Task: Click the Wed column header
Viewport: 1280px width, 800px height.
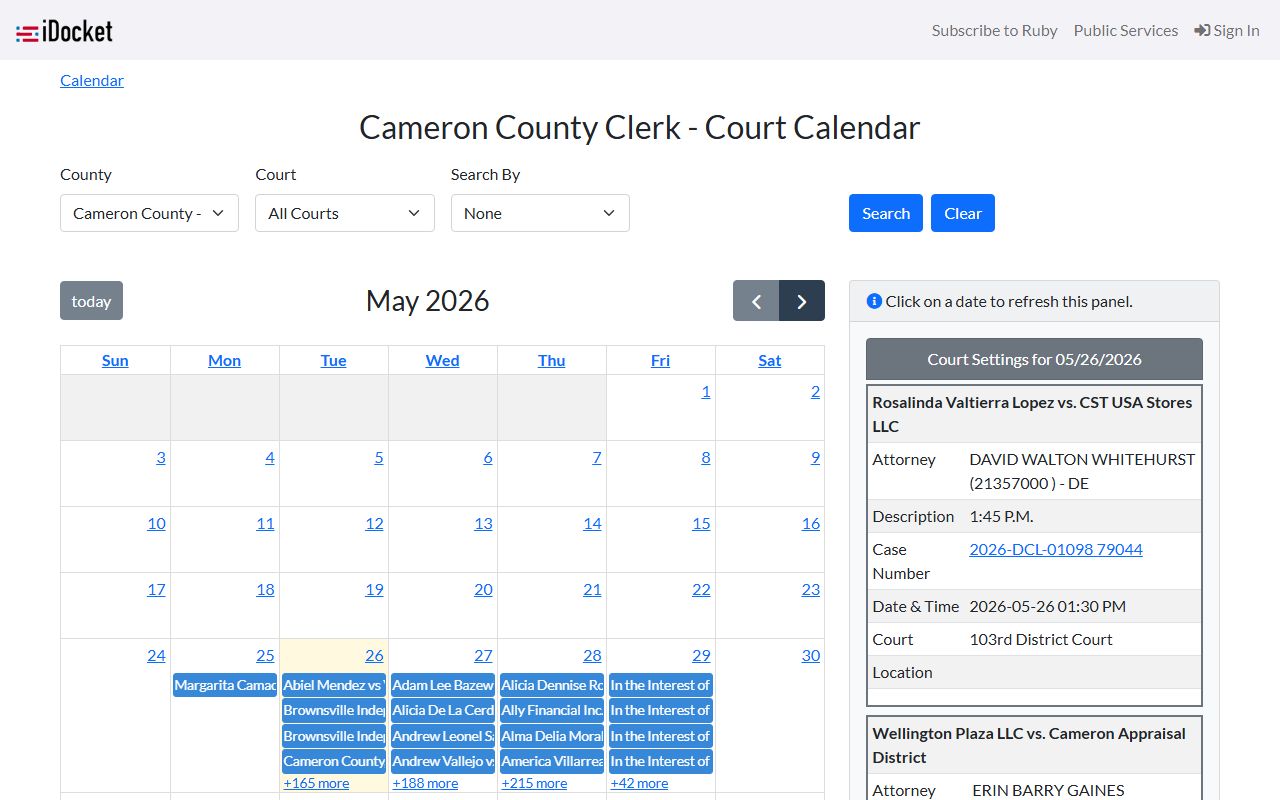Action: pyautogui.click(x=442, y=360)
